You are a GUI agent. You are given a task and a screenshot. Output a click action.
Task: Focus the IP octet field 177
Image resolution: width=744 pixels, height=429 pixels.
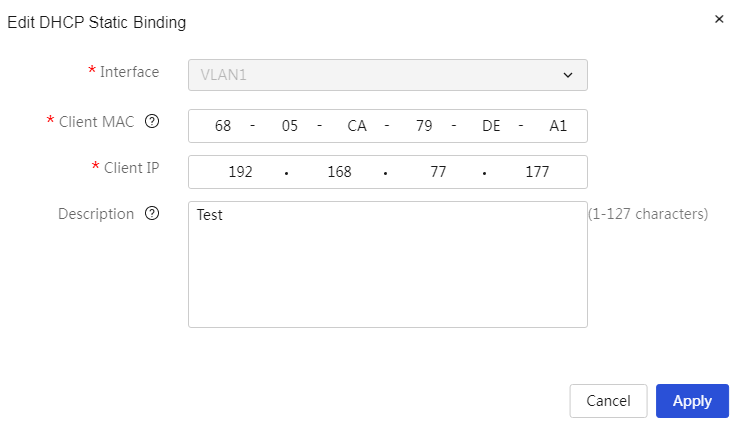(x=537, y=172)
